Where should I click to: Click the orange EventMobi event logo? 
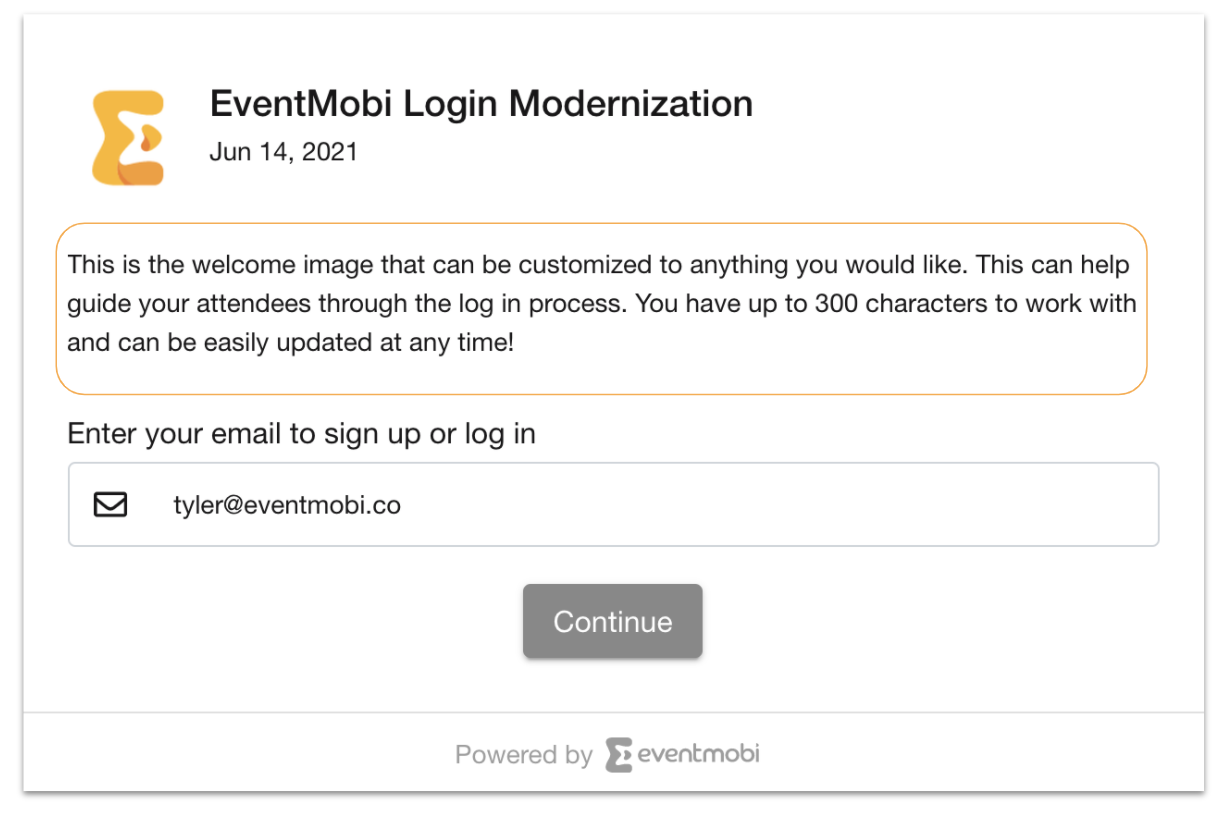coord(128,138)
